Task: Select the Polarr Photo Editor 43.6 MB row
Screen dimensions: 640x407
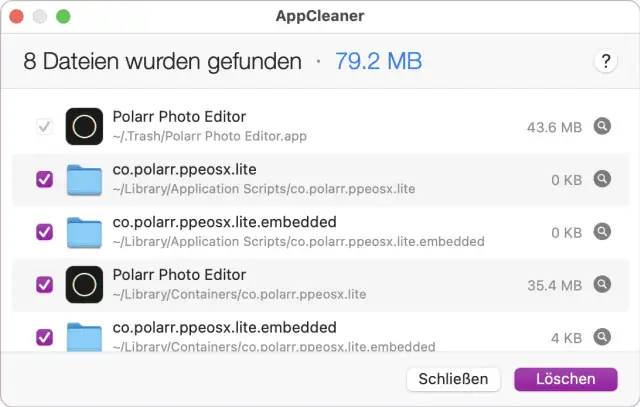Action: coord(320,127)
